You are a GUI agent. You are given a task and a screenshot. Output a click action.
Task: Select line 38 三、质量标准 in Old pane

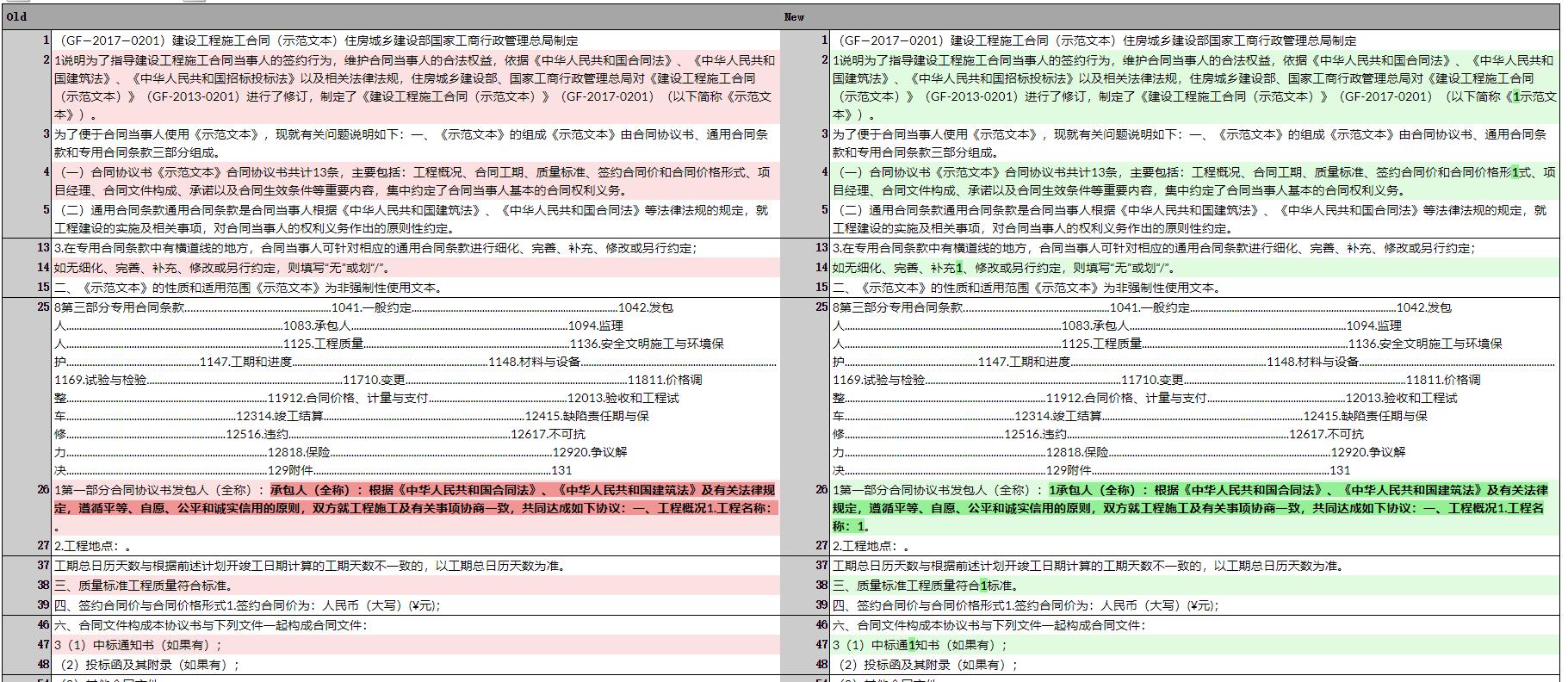[x=416, y=586]
